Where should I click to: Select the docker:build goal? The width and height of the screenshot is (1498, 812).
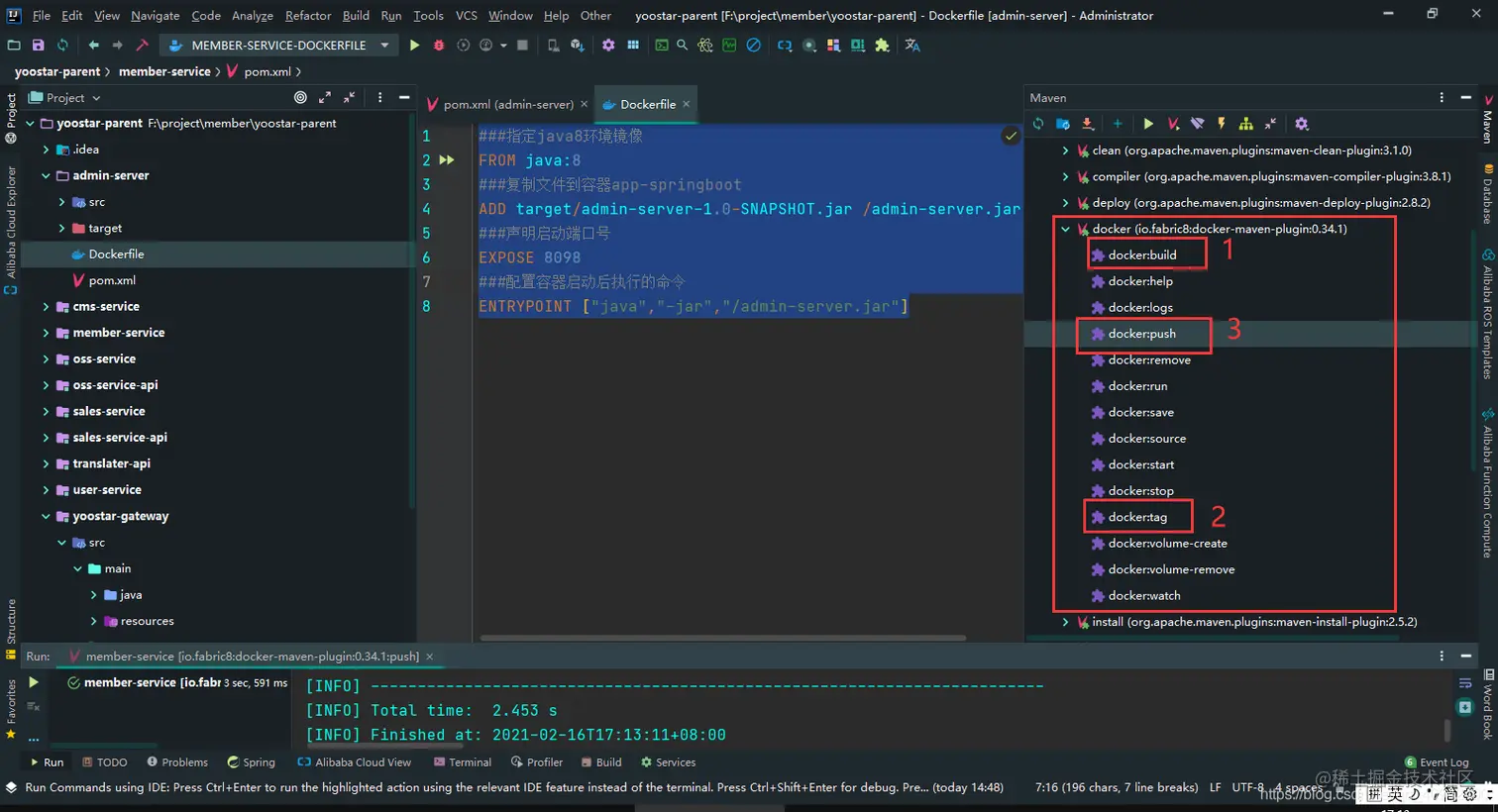(1142, 254)
